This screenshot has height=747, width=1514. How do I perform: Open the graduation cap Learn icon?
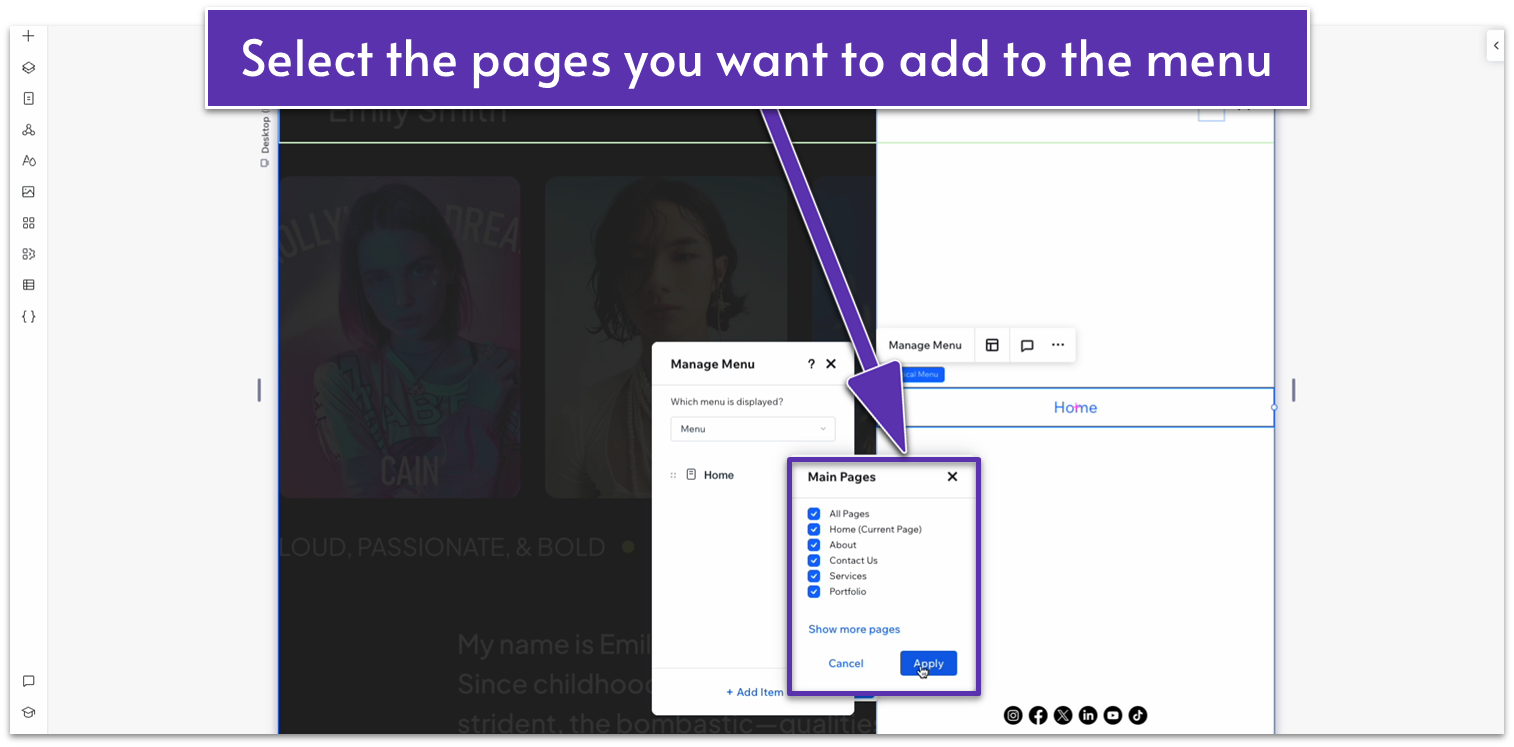tap(28, 712)
